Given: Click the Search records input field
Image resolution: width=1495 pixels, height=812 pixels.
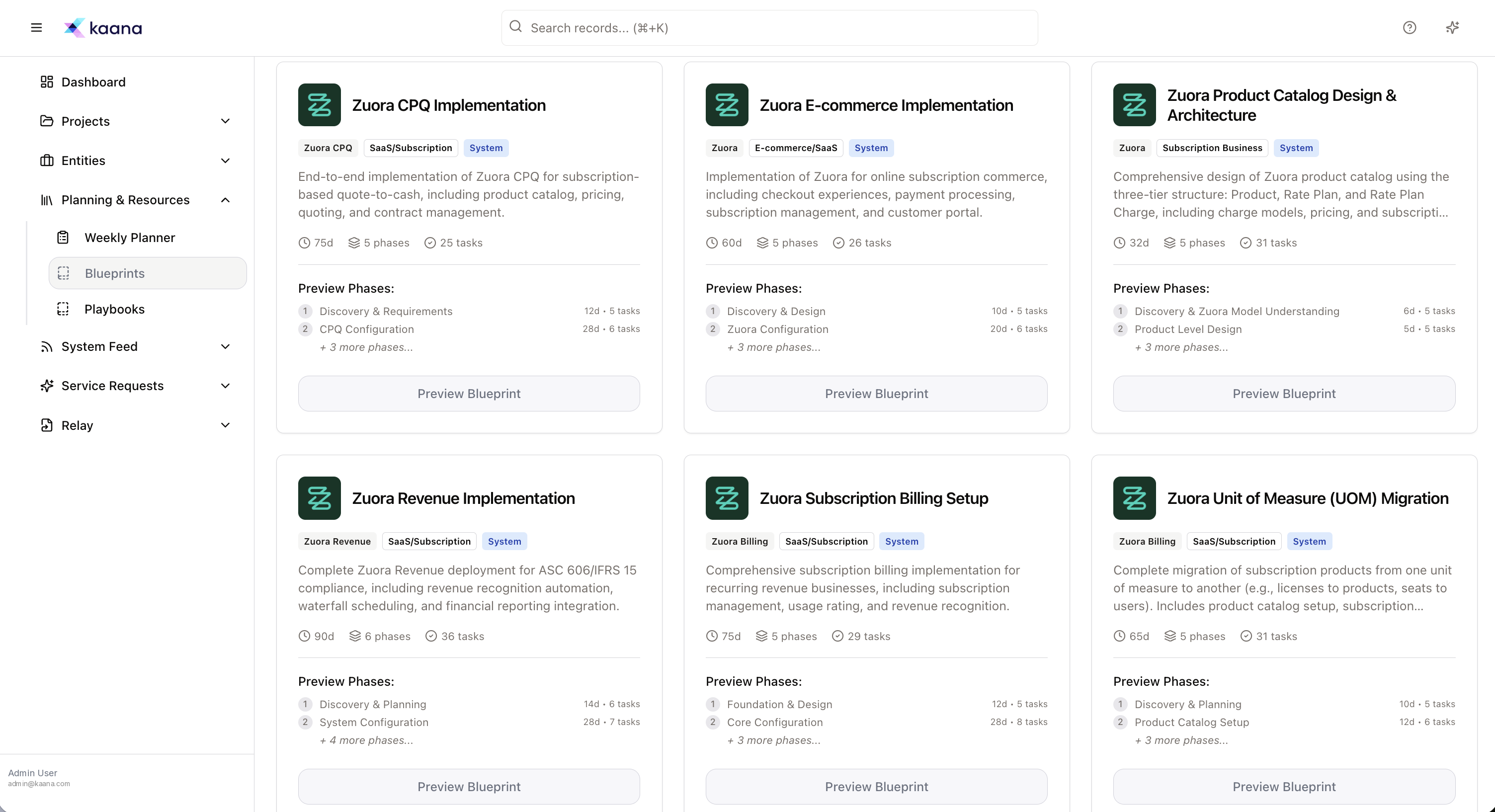Looking at the screenshot, I should pyautogui.click(x=769, y=28).
